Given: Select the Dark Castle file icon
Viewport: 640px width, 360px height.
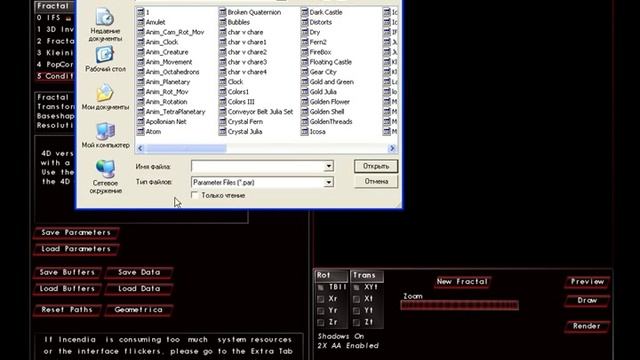Looking at the screenshot, I should point(305,12).
